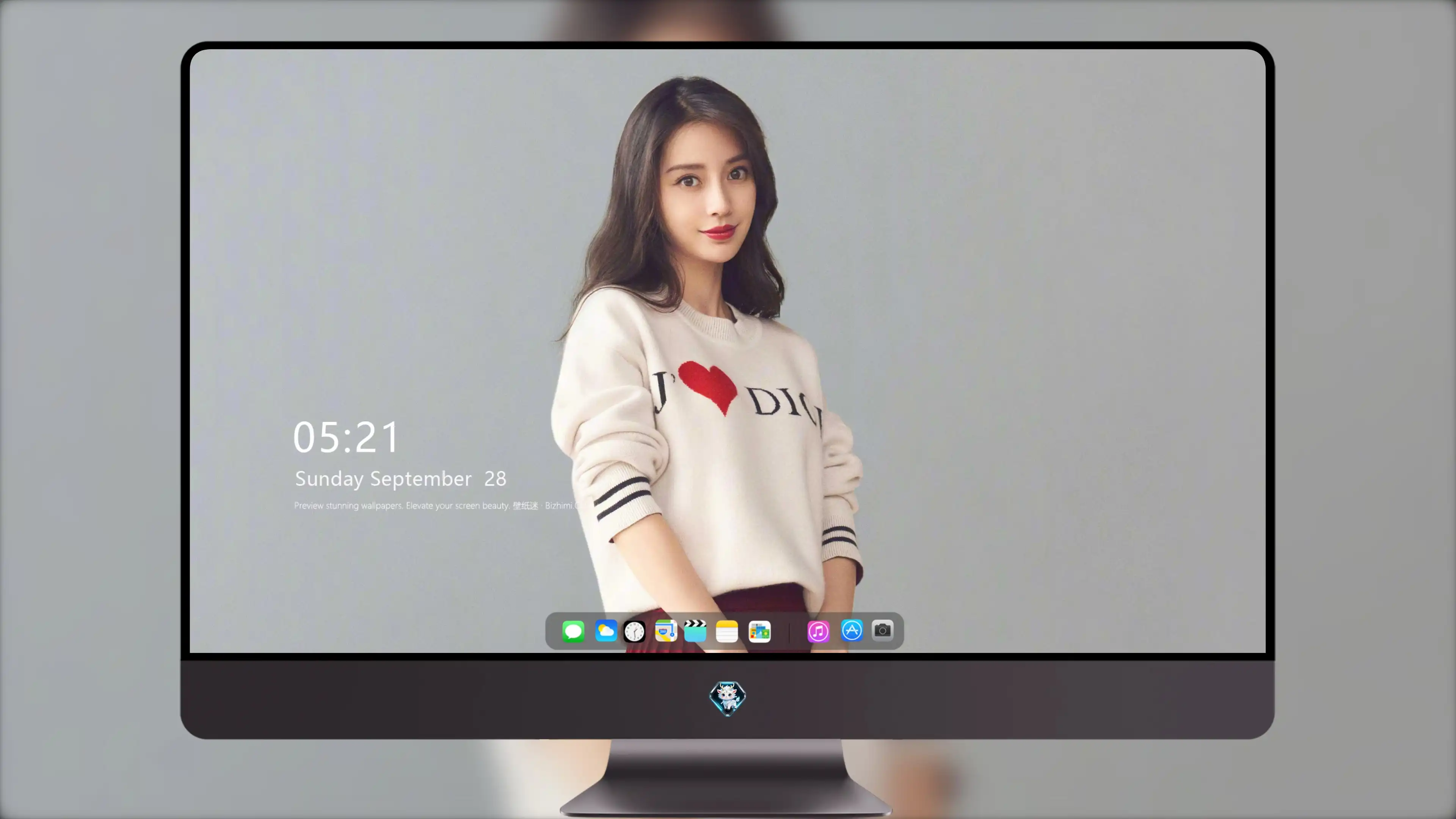Open the Videos clapperboard icon
This screenshot has height=819, width=1456.
(695, 631)
